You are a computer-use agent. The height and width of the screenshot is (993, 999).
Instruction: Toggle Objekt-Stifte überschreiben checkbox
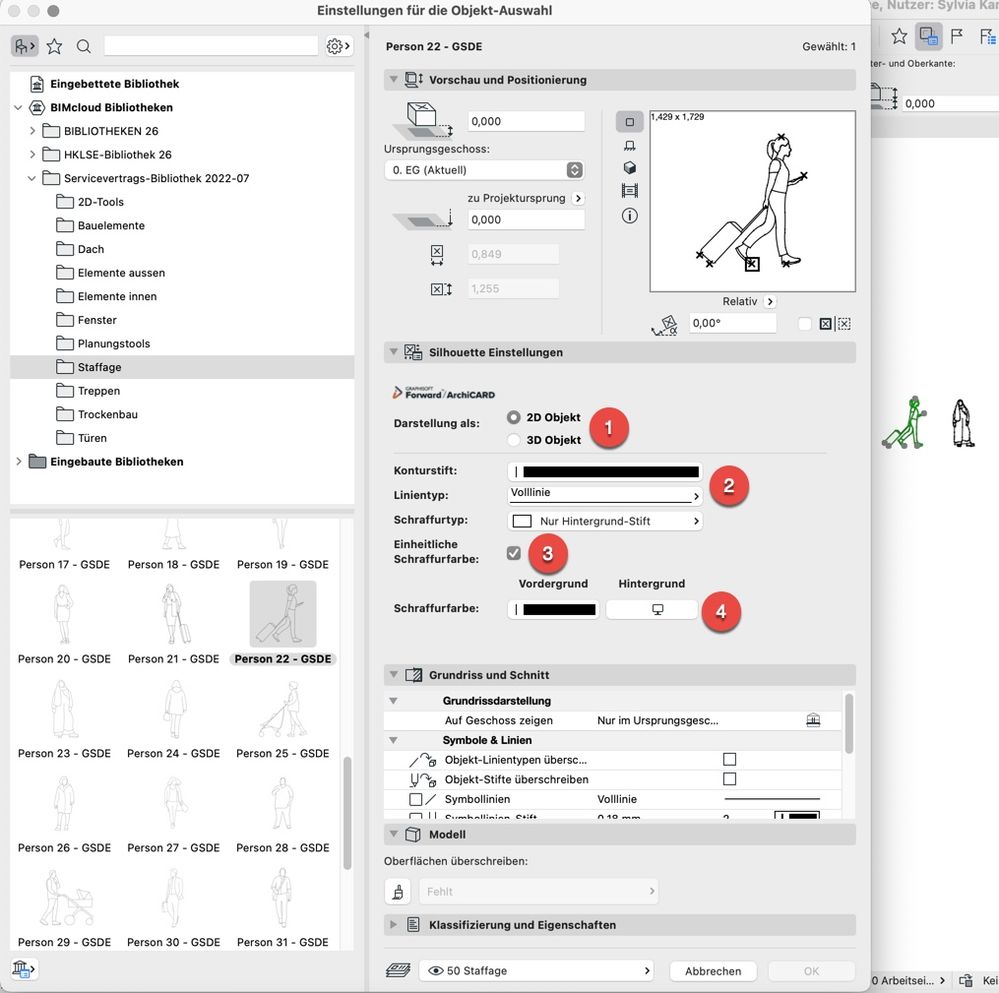point(729,779)
